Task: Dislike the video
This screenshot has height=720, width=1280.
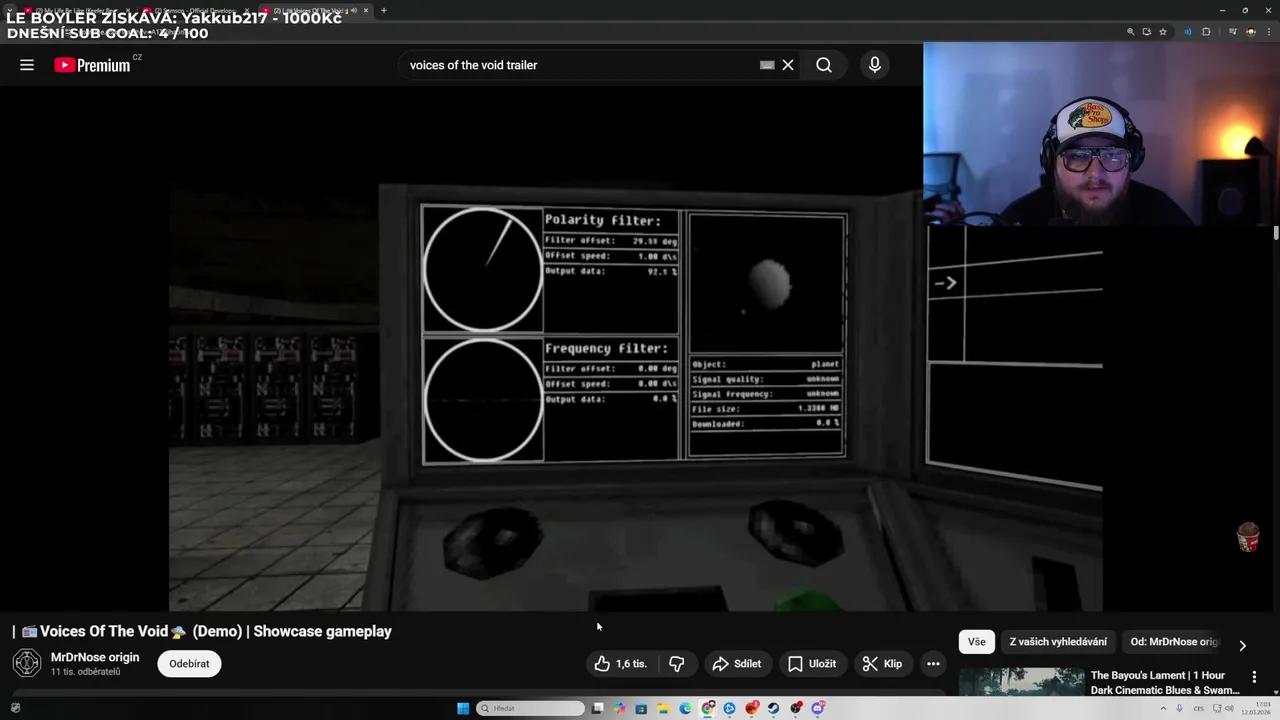Action: click(x=677, y=664)
